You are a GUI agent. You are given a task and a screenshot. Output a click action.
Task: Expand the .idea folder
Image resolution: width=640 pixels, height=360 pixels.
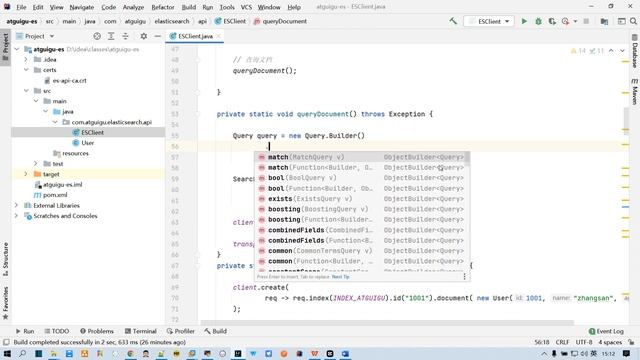click(26, 60)
